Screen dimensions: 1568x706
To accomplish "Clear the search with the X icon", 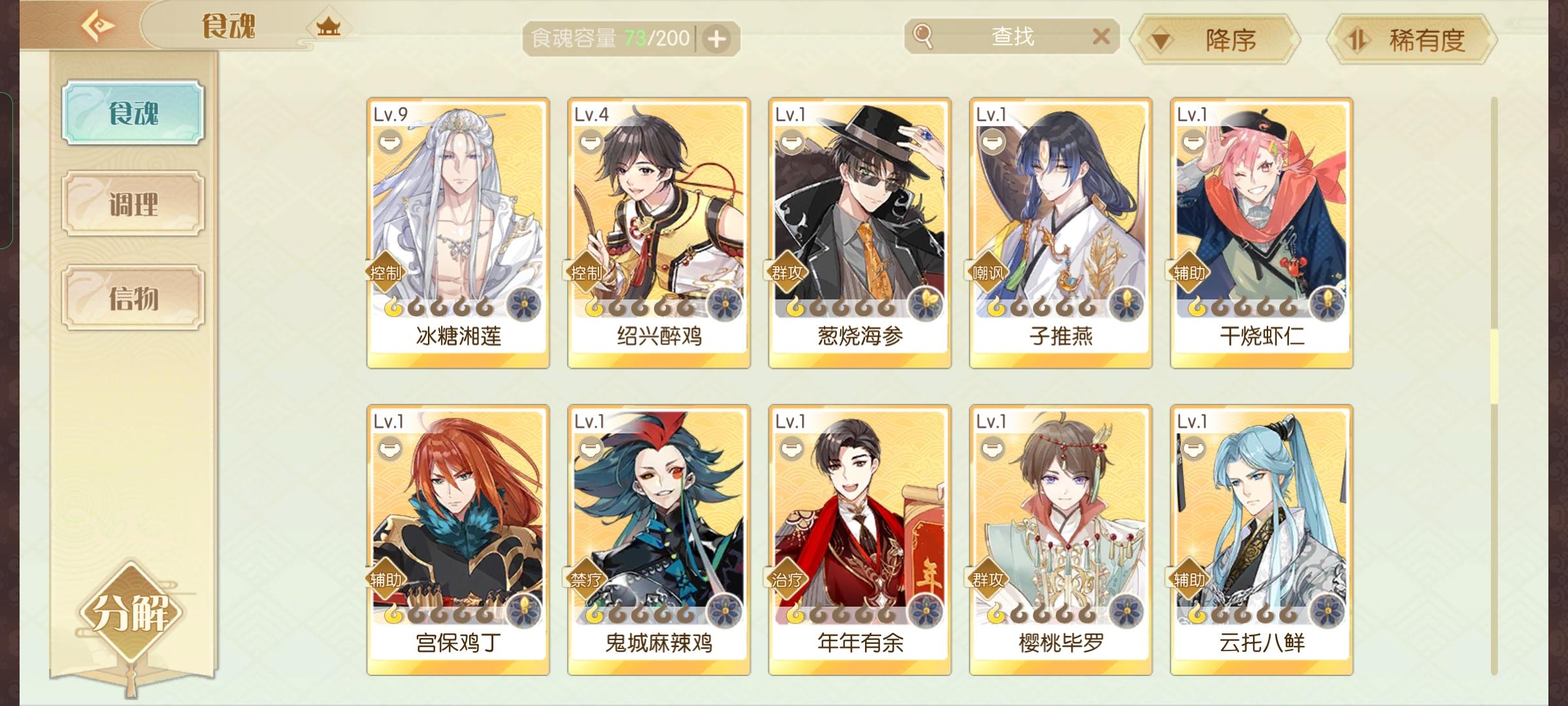I will click(1101, 36).
